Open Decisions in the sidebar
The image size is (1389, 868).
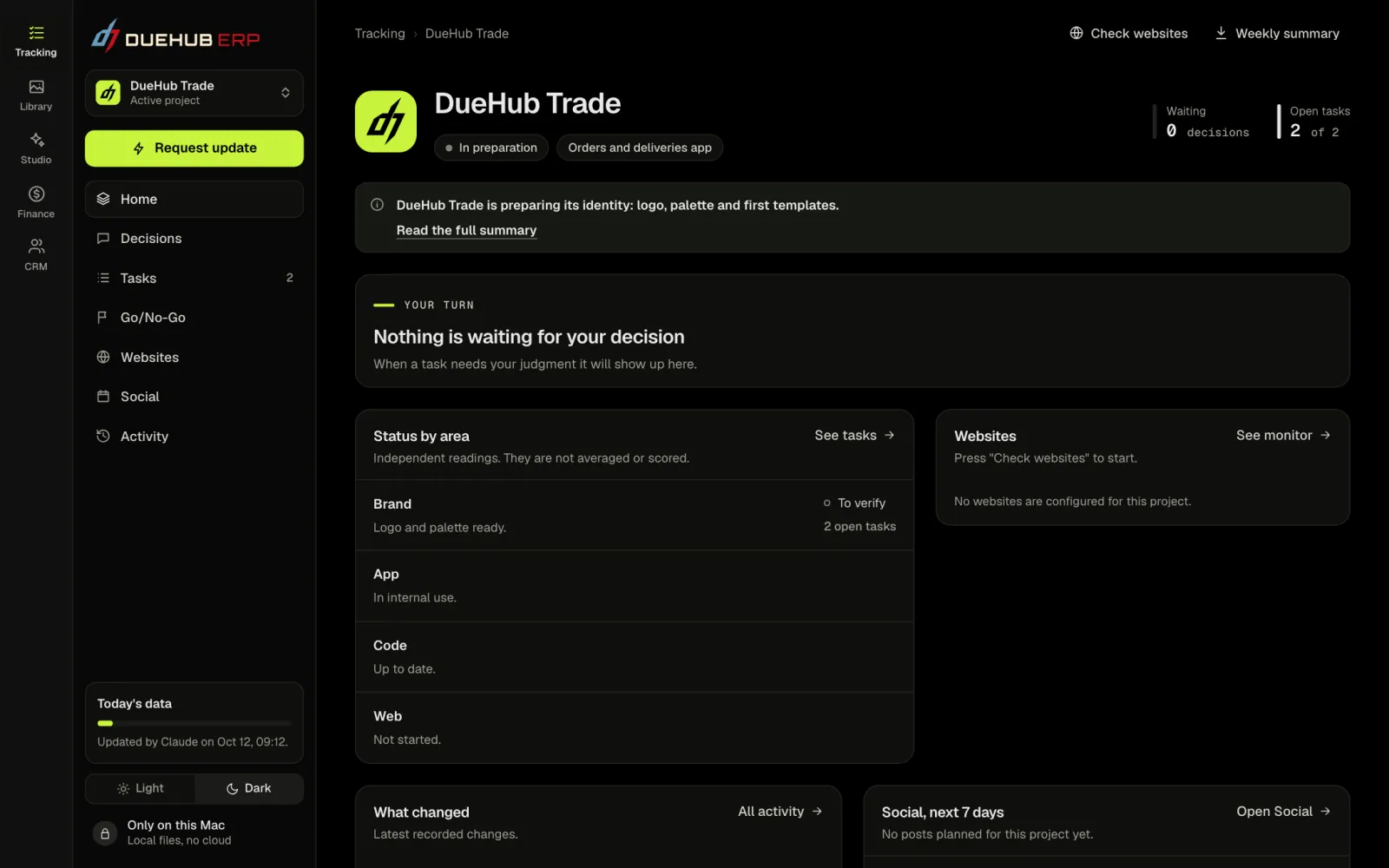pyautogui.click(x=194, y=239)
